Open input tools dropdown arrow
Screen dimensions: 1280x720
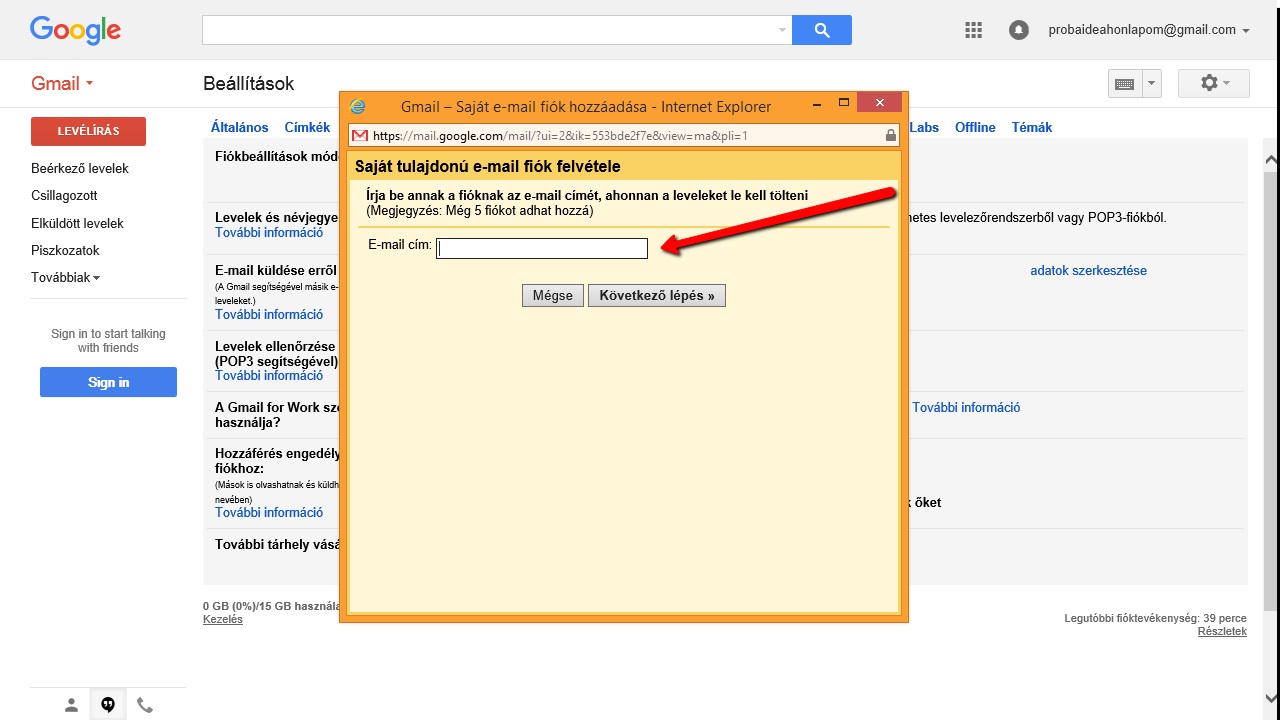coord(1151,84)
